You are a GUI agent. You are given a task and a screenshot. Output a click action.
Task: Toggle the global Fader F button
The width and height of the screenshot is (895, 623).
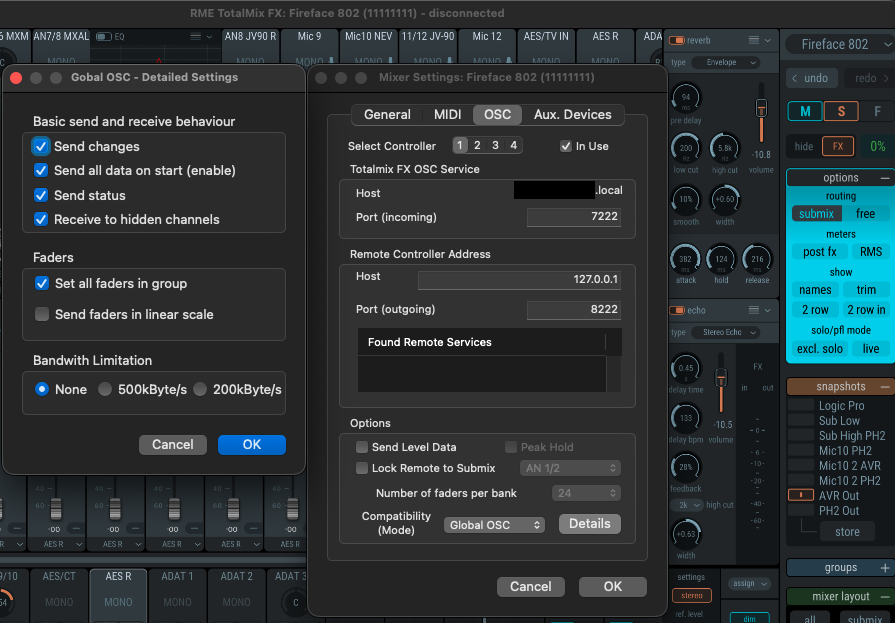tap(877, 111)
